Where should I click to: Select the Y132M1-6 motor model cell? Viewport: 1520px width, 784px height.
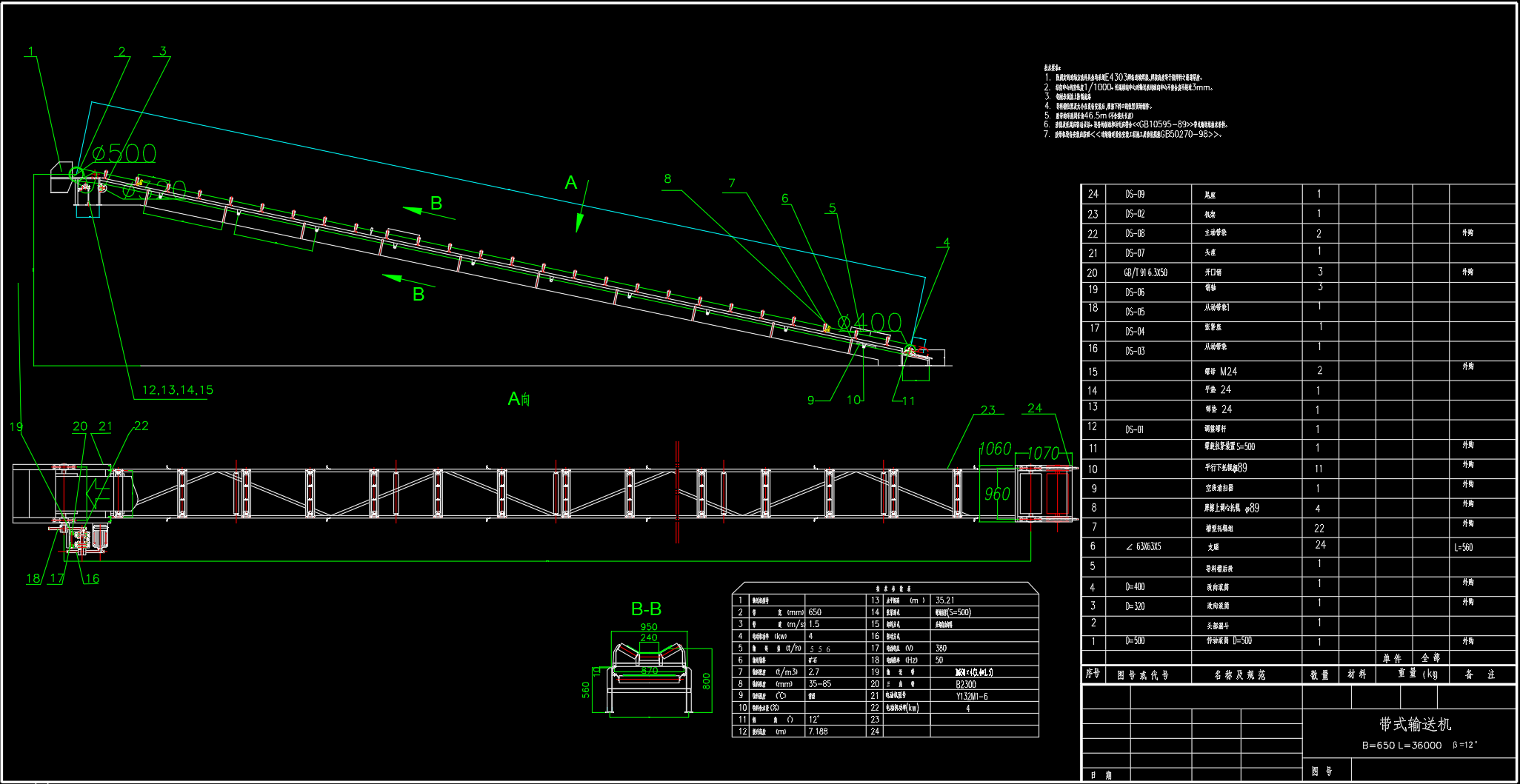pyautogui.click(x=971, y=697)
